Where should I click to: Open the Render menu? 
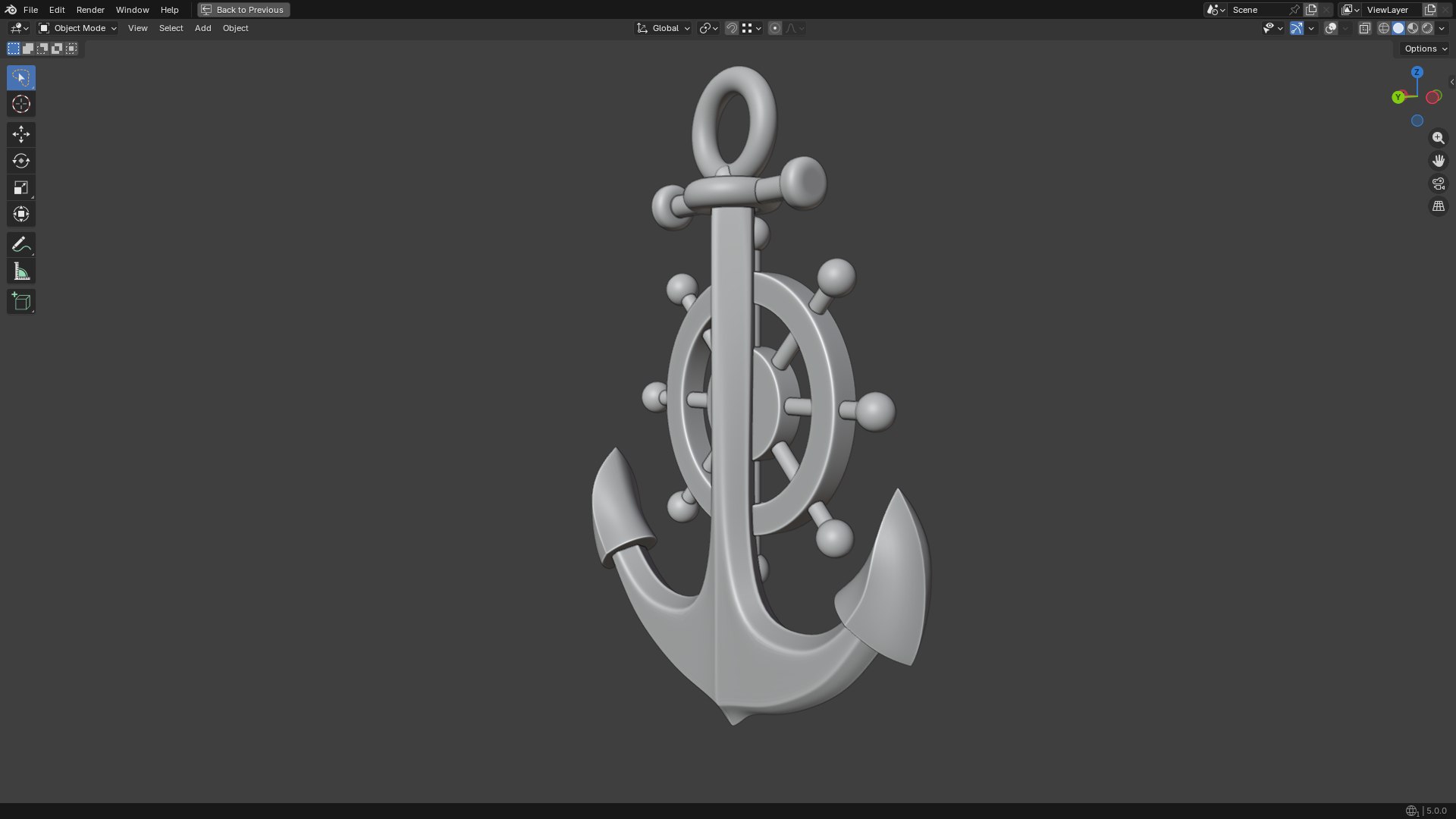(x=90, y=10)
